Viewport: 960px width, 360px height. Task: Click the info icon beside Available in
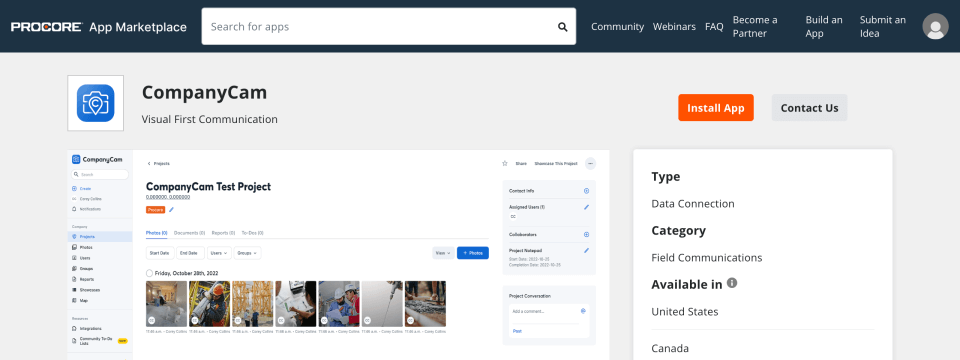[x=732, y=283]
